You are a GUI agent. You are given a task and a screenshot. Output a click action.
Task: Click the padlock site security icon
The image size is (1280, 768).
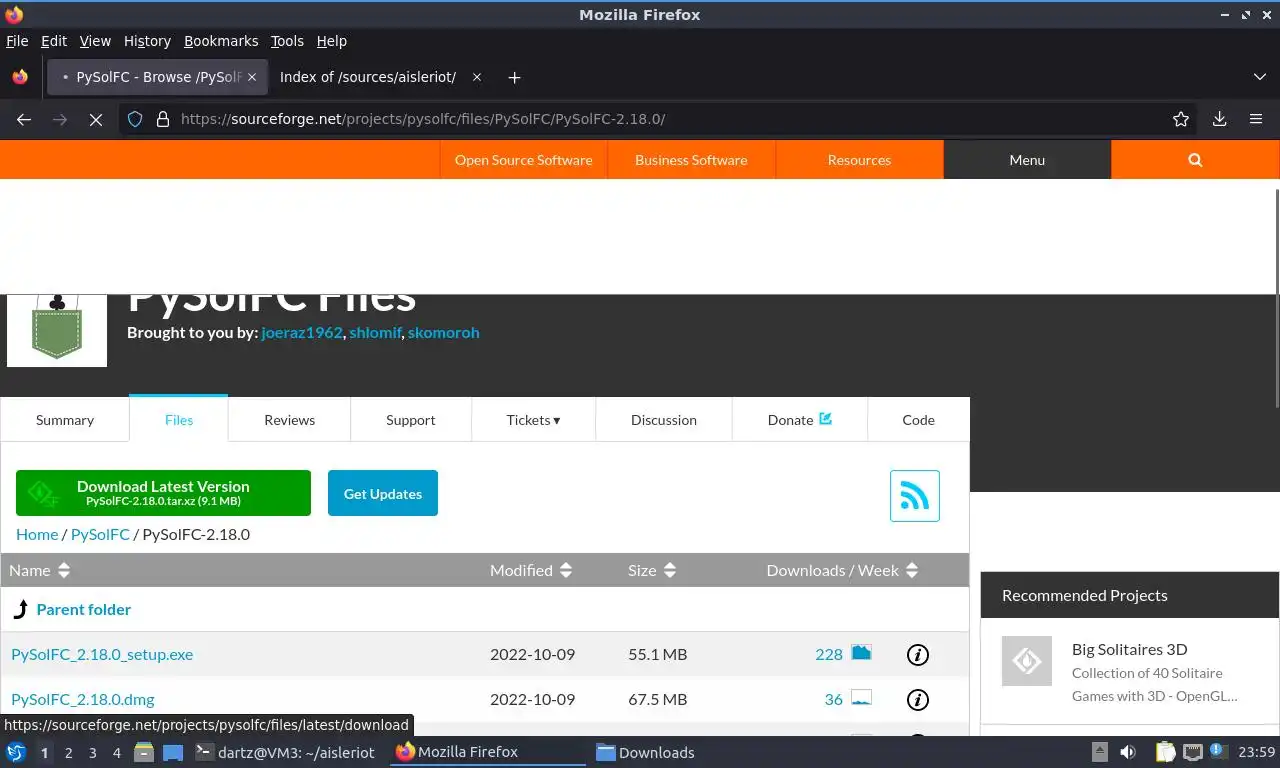tap(163, 119)
